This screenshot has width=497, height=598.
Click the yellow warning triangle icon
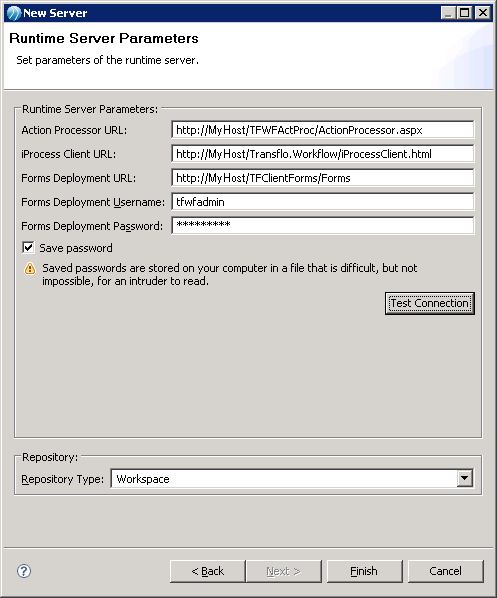click(30, 269)
